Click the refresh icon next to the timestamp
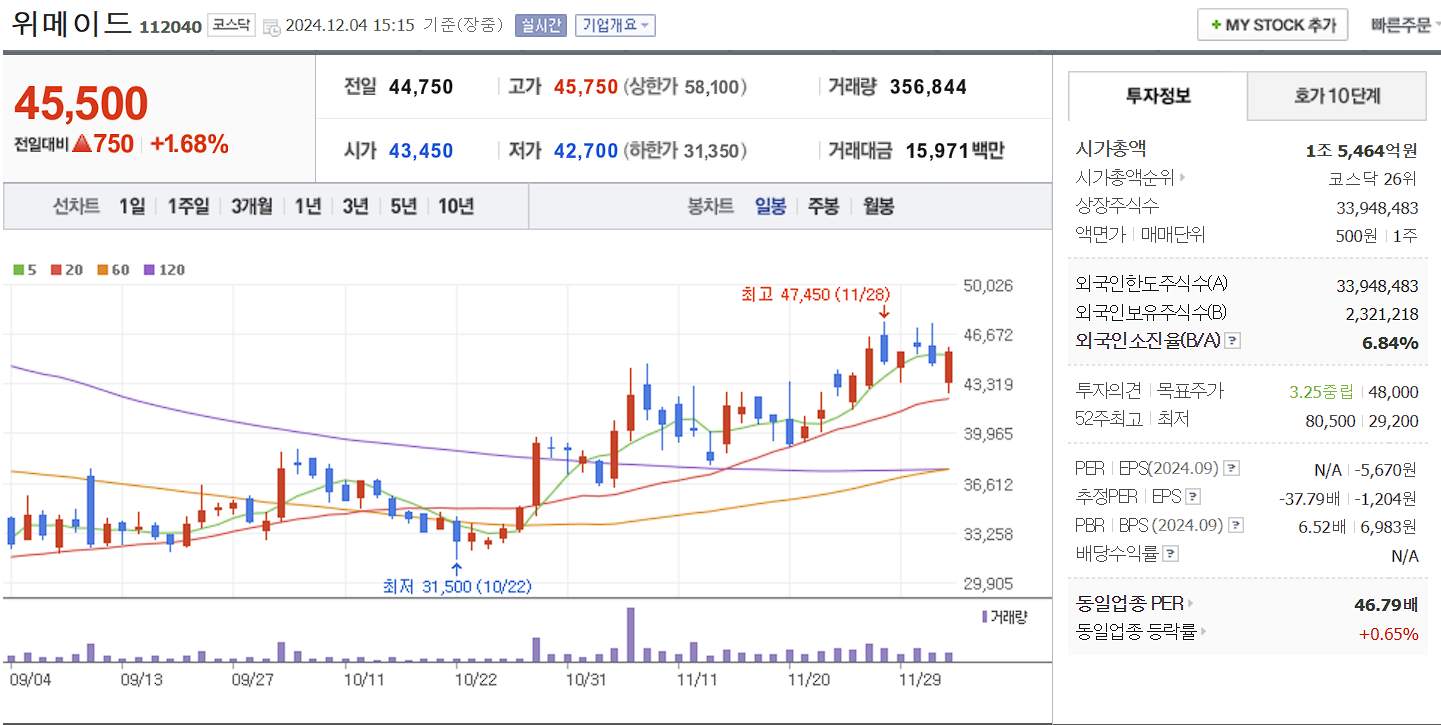The width and height of the screenshot is (1441, 725). click(x=273, y=26)
